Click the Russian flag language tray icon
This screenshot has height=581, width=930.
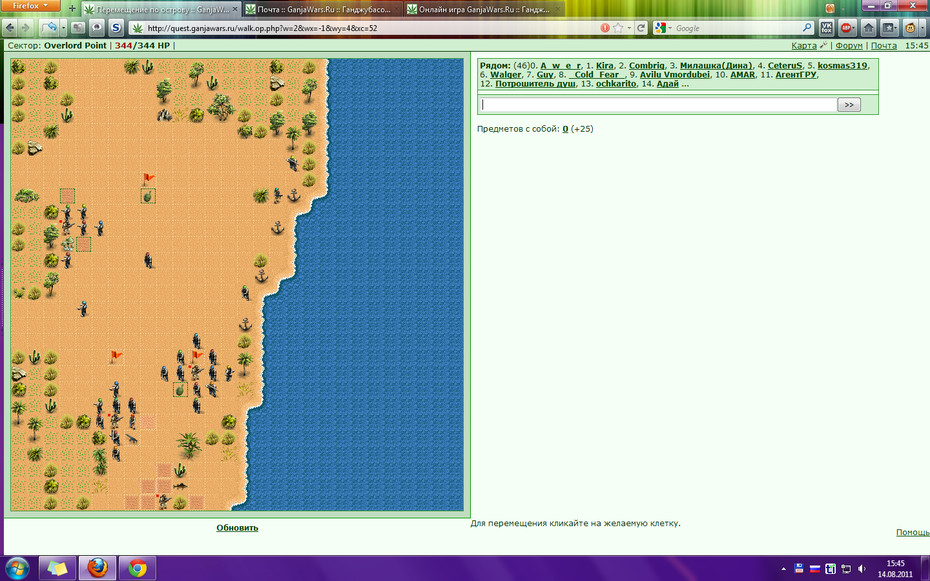[x=815, y=569]
